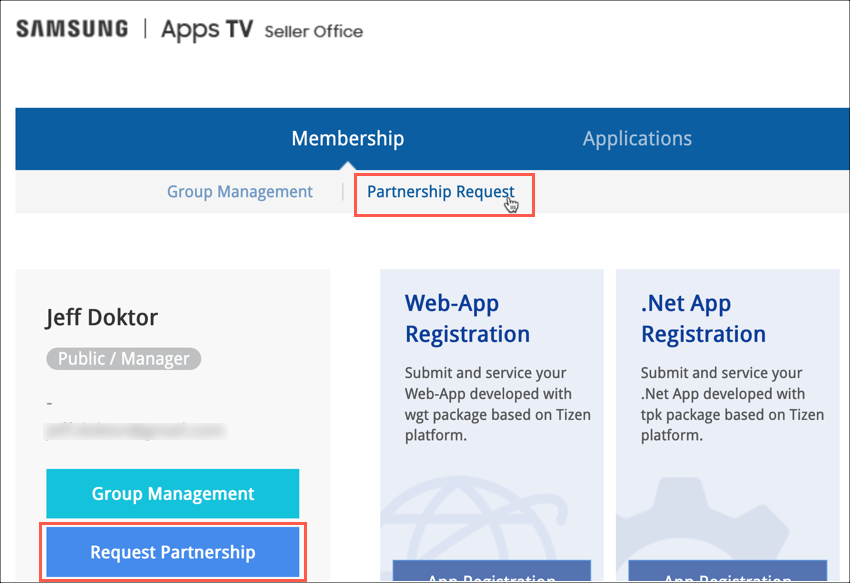Select Partnership Request in the sub-navigation bar
Image resolution: width=850 pixels, height=583 pixels.
tap(441, 192)
